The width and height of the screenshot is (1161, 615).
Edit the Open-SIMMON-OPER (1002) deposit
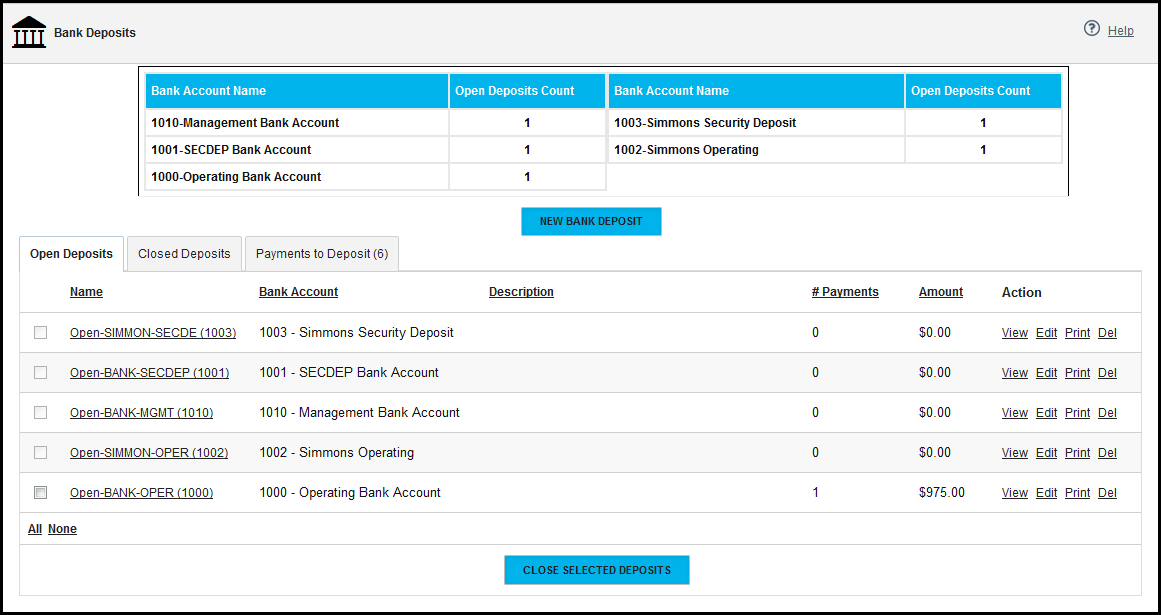coord(1046,453)
